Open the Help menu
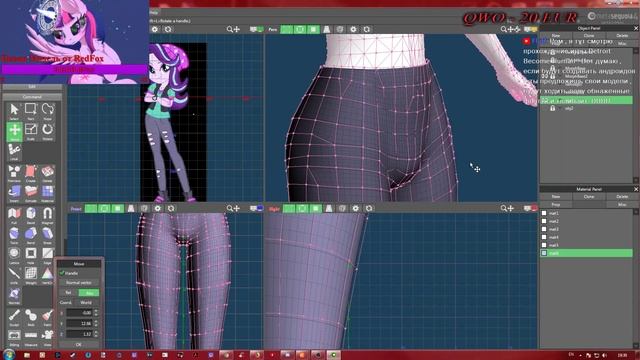The image size is (640, 360). [153, 13]
